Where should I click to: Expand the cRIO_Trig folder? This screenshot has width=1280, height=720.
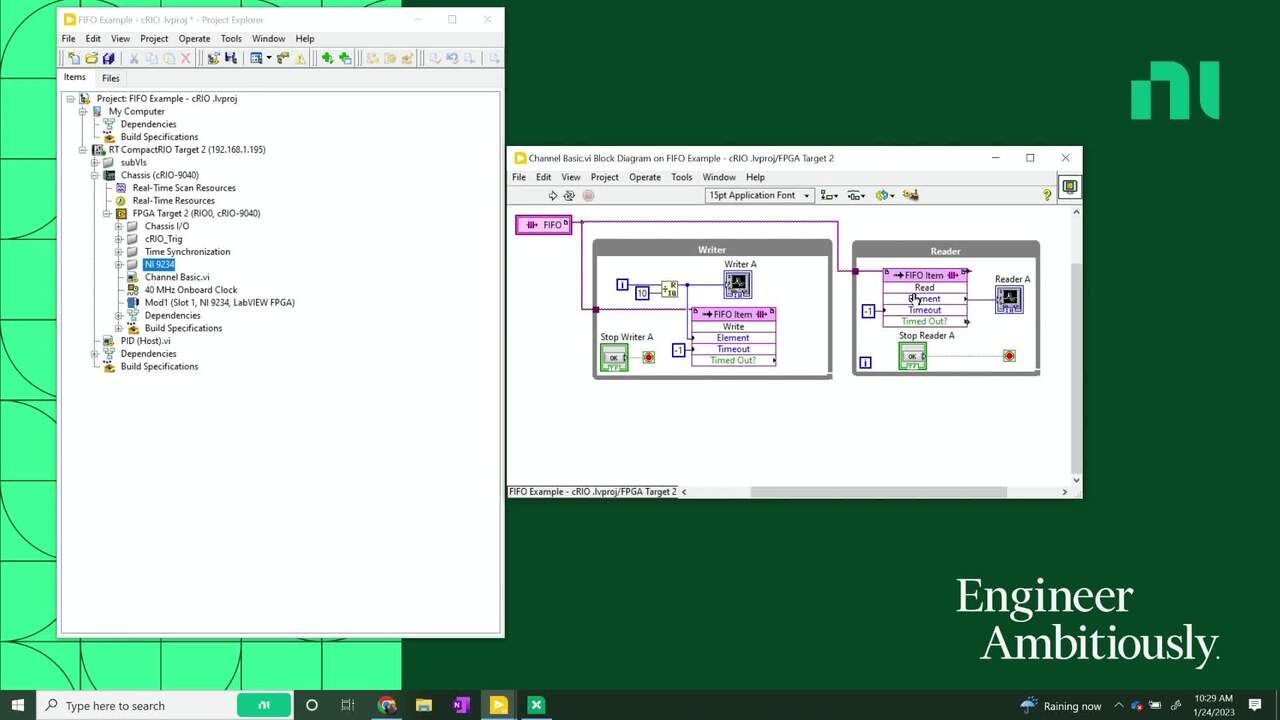[119, 239]
